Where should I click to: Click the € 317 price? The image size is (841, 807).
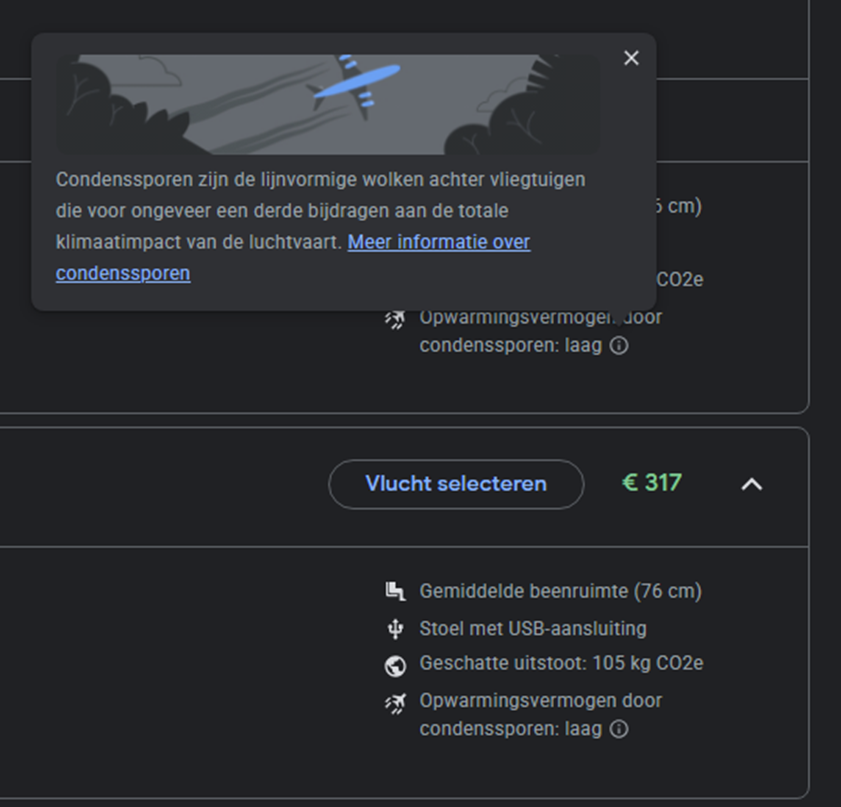[651, 483]
